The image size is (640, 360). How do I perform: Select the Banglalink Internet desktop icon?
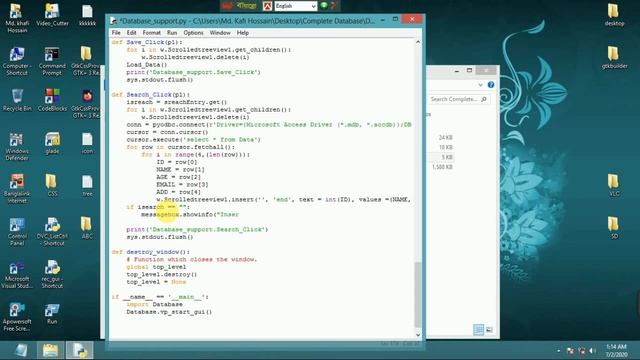(x=17, y=189)
